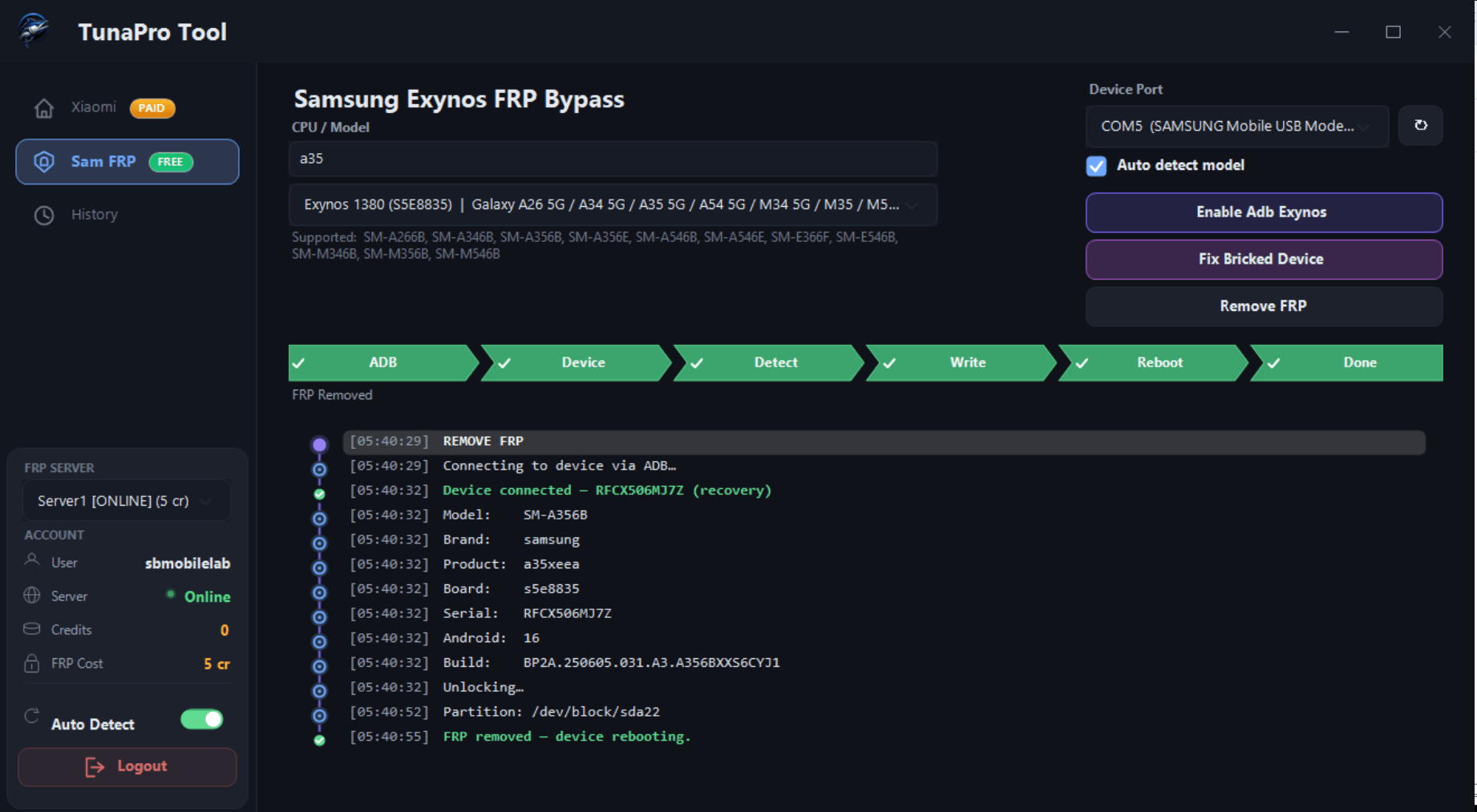This screenshot has height=812, width=1477.
Task: Click the lock icon beside FRP Cost
Action: pos(32,663)
